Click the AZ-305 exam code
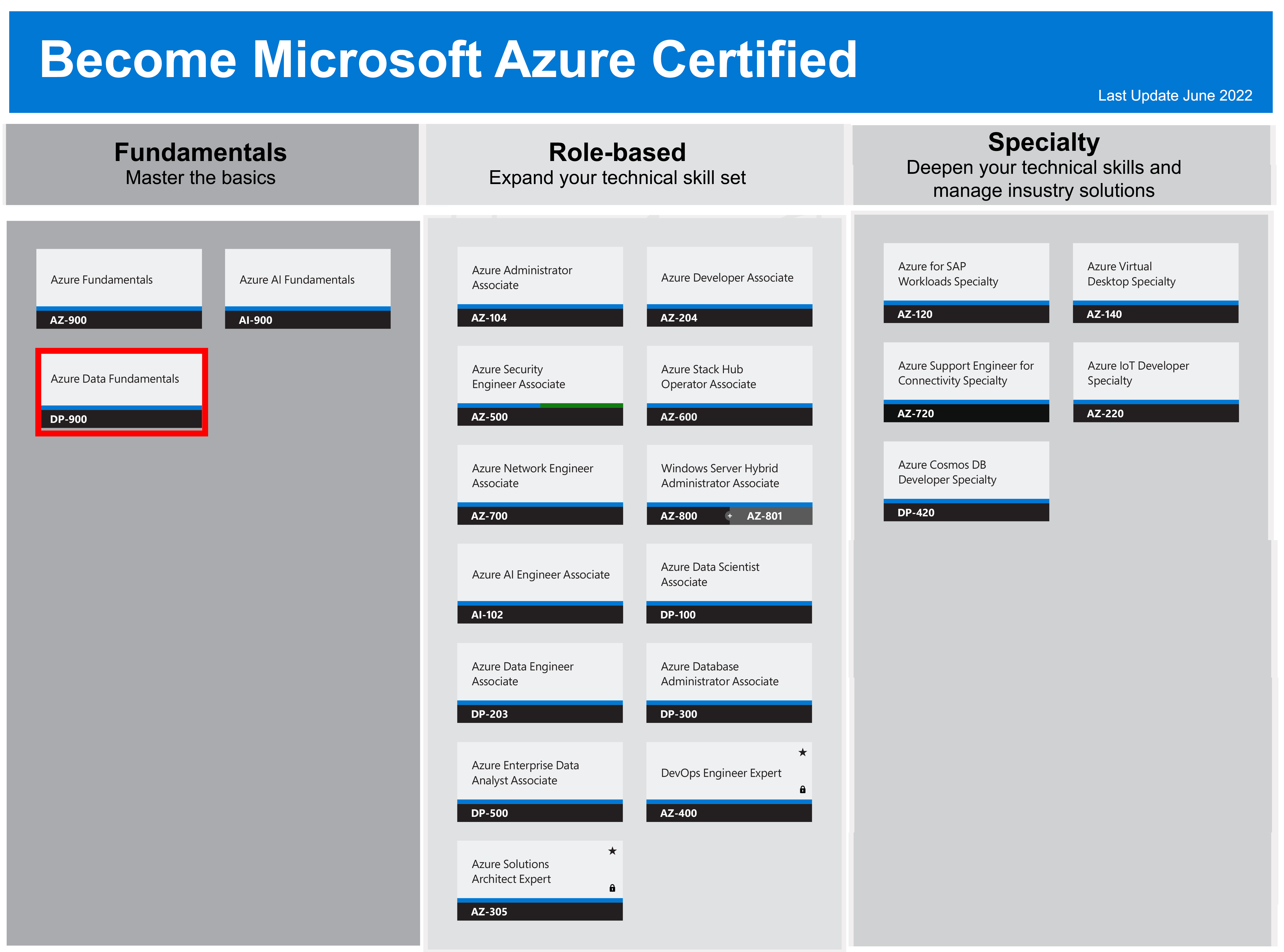The width and height of the screenshot is (1284, 952). point(489,912)
